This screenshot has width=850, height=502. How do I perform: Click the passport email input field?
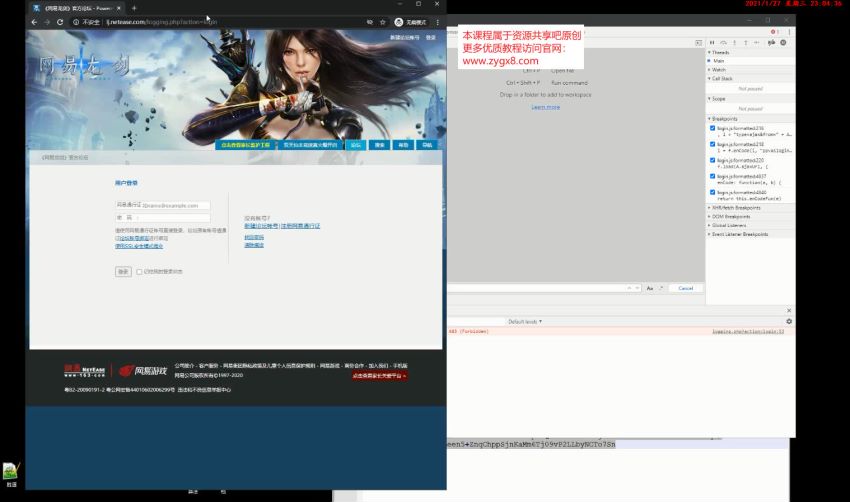click(163, 205)
